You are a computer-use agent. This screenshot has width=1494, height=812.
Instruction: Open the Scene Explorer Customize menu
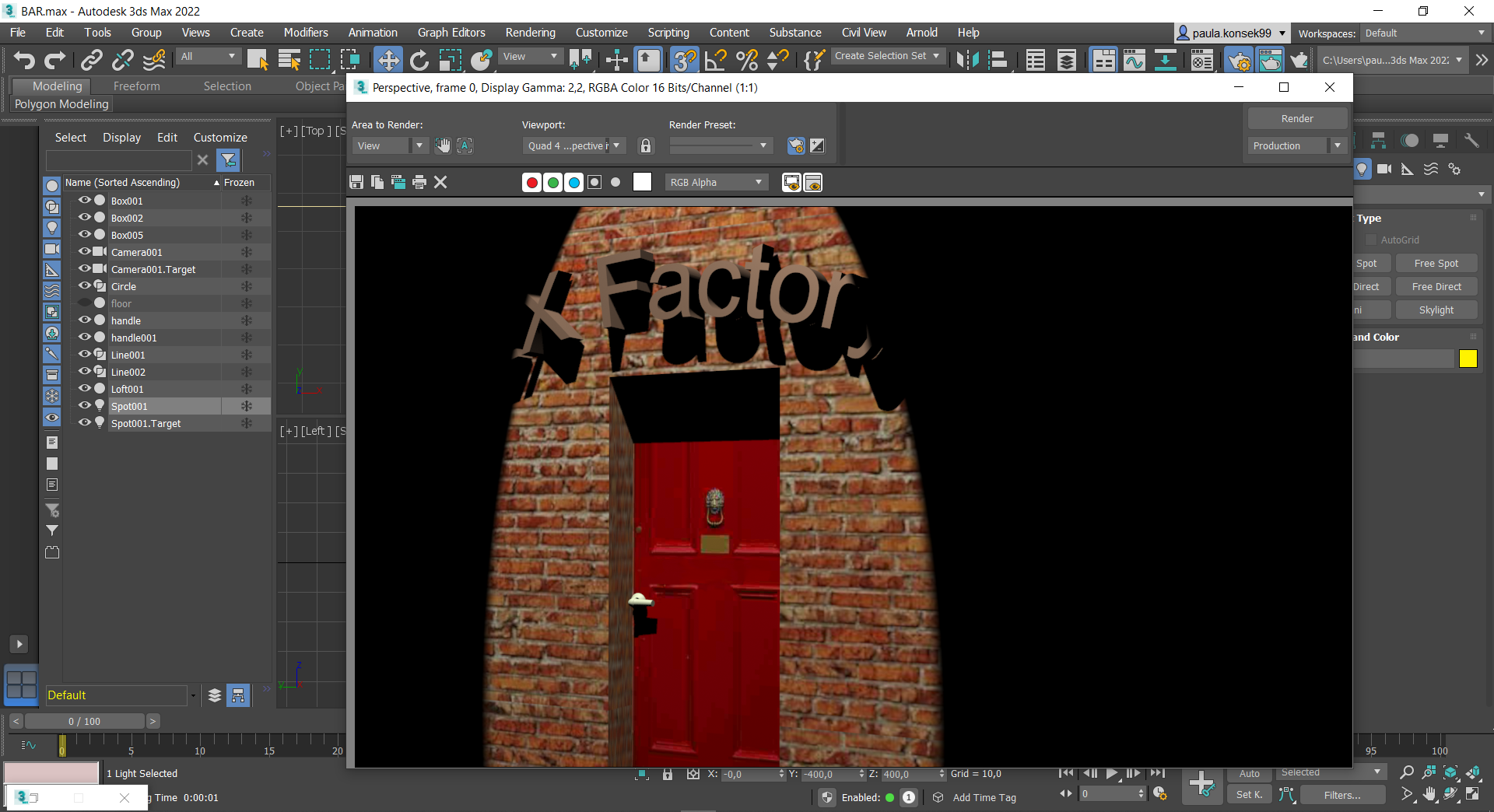click(x=220, y=138)
